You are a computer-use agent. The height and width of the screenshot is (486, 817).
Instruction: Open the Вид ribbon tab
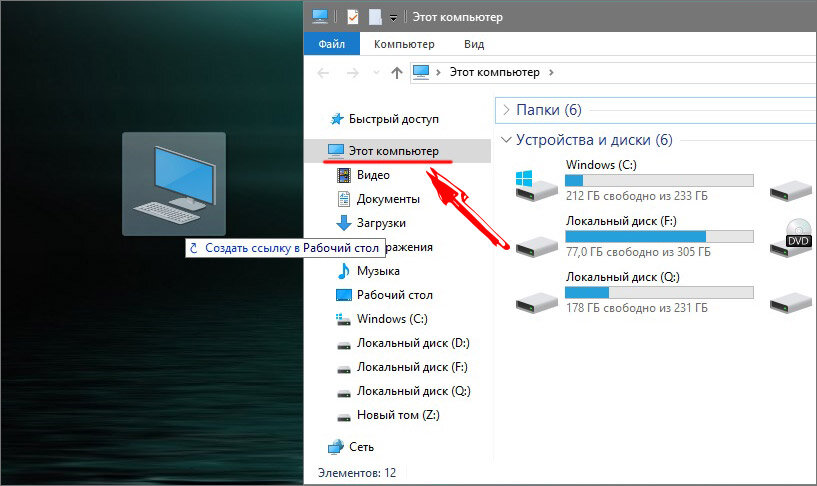pyautogui.click(x=474, y=44)
